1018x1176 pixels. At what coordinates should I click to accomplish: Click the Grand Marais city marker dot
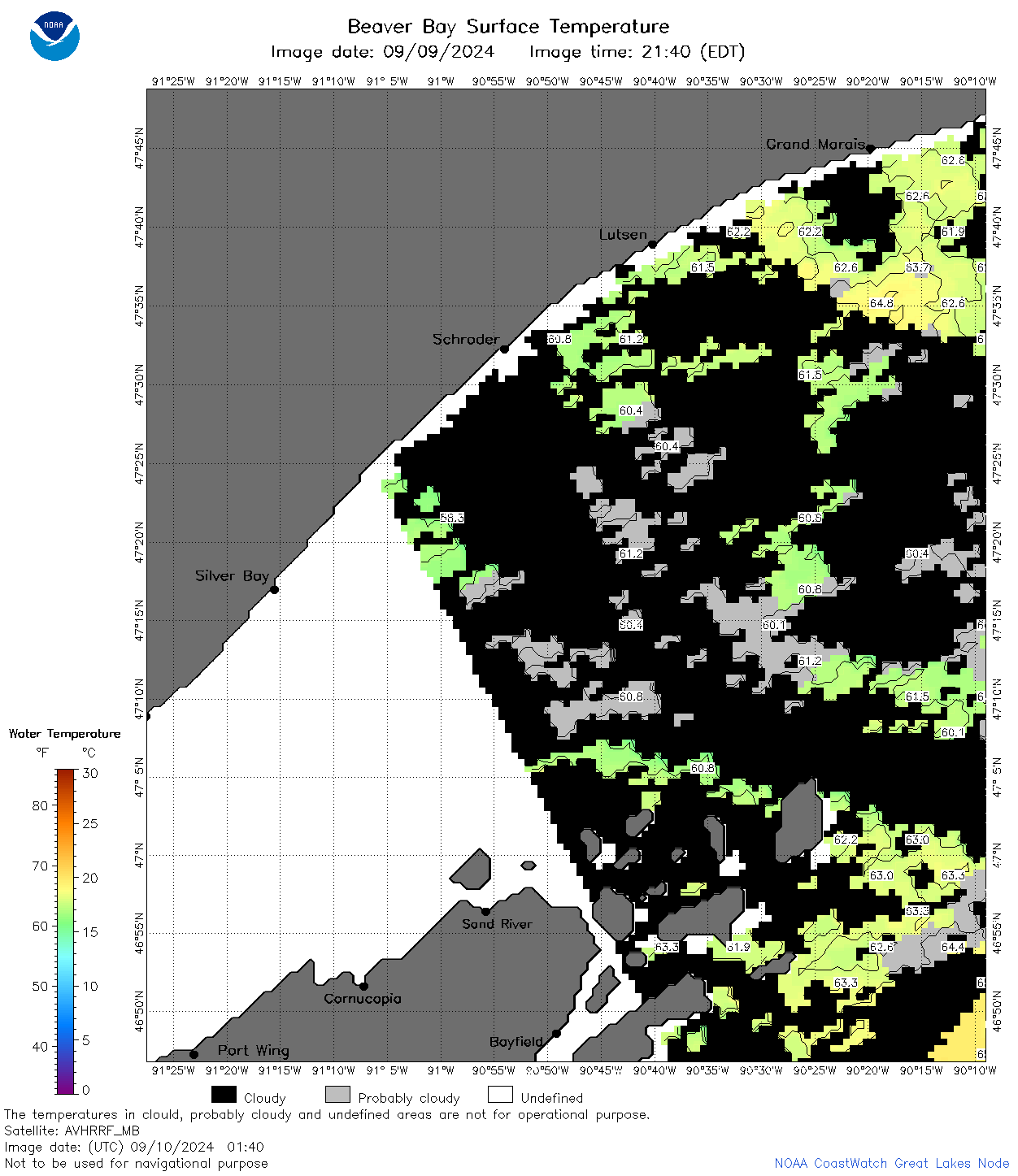tap(870, 148)
